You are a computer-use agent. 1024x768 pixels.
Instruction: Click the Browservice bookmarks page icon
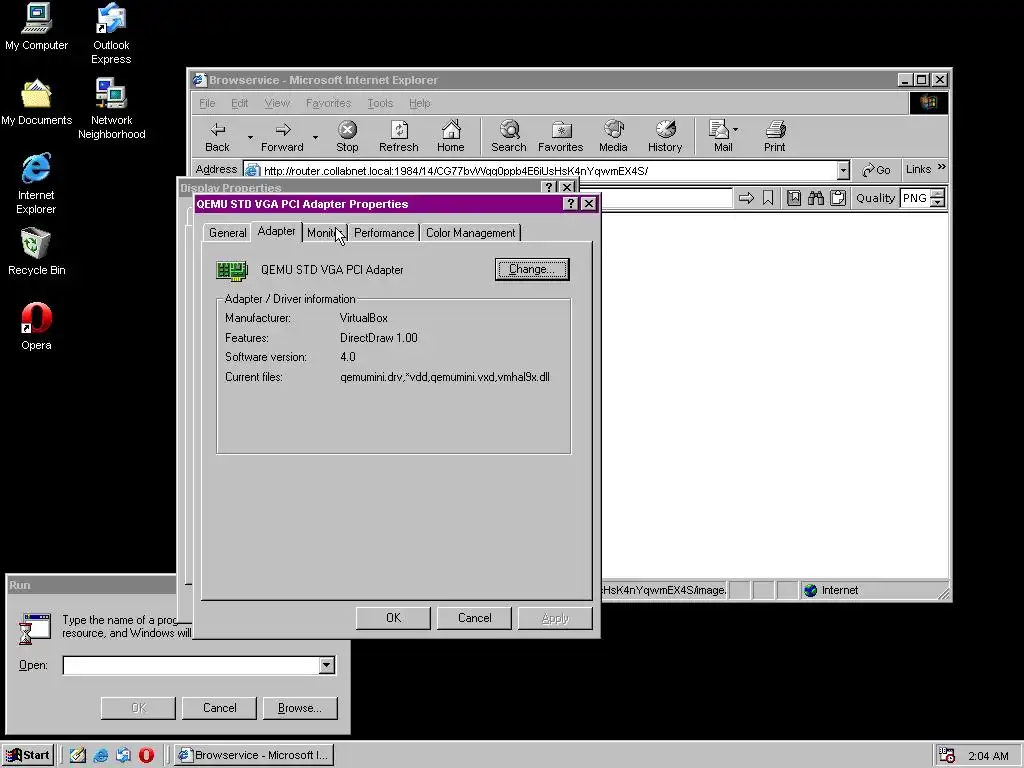(x=793, y=198)
